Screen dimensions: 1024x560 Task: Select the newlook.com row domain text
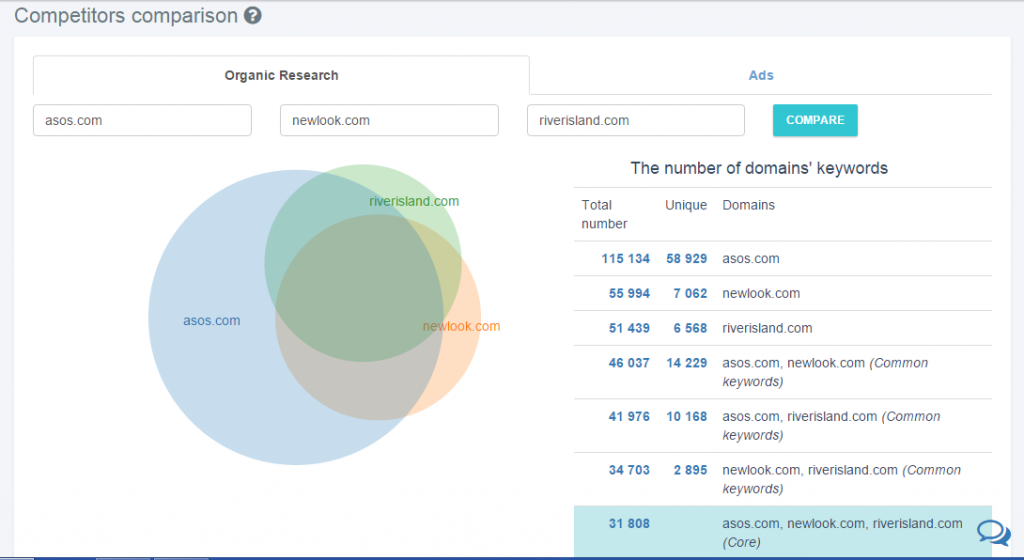click(761, 294)
